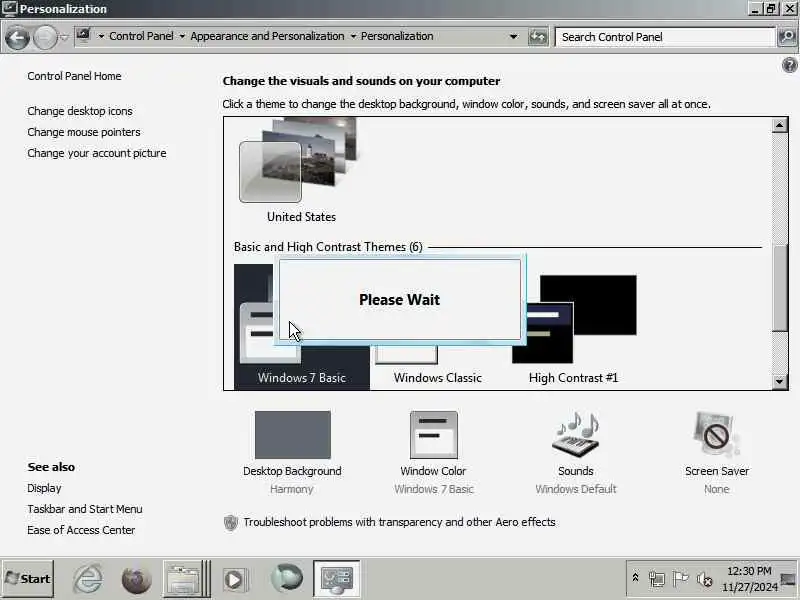Click the network tray icon
The image size is (800, 600).
click(657, 579)
